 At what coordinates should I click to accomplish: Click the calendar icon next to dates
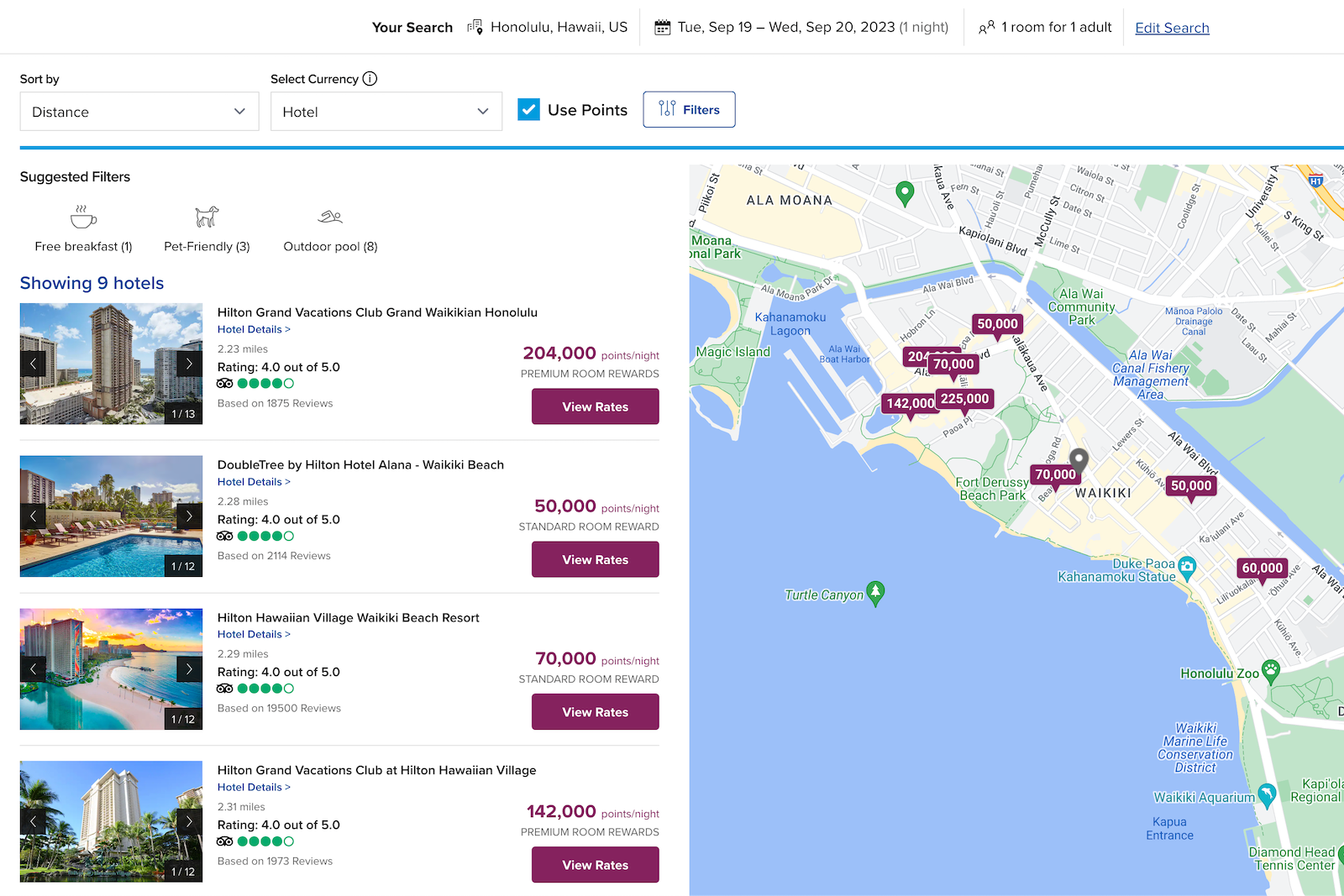pyautogui.click(x=663, y=28)
